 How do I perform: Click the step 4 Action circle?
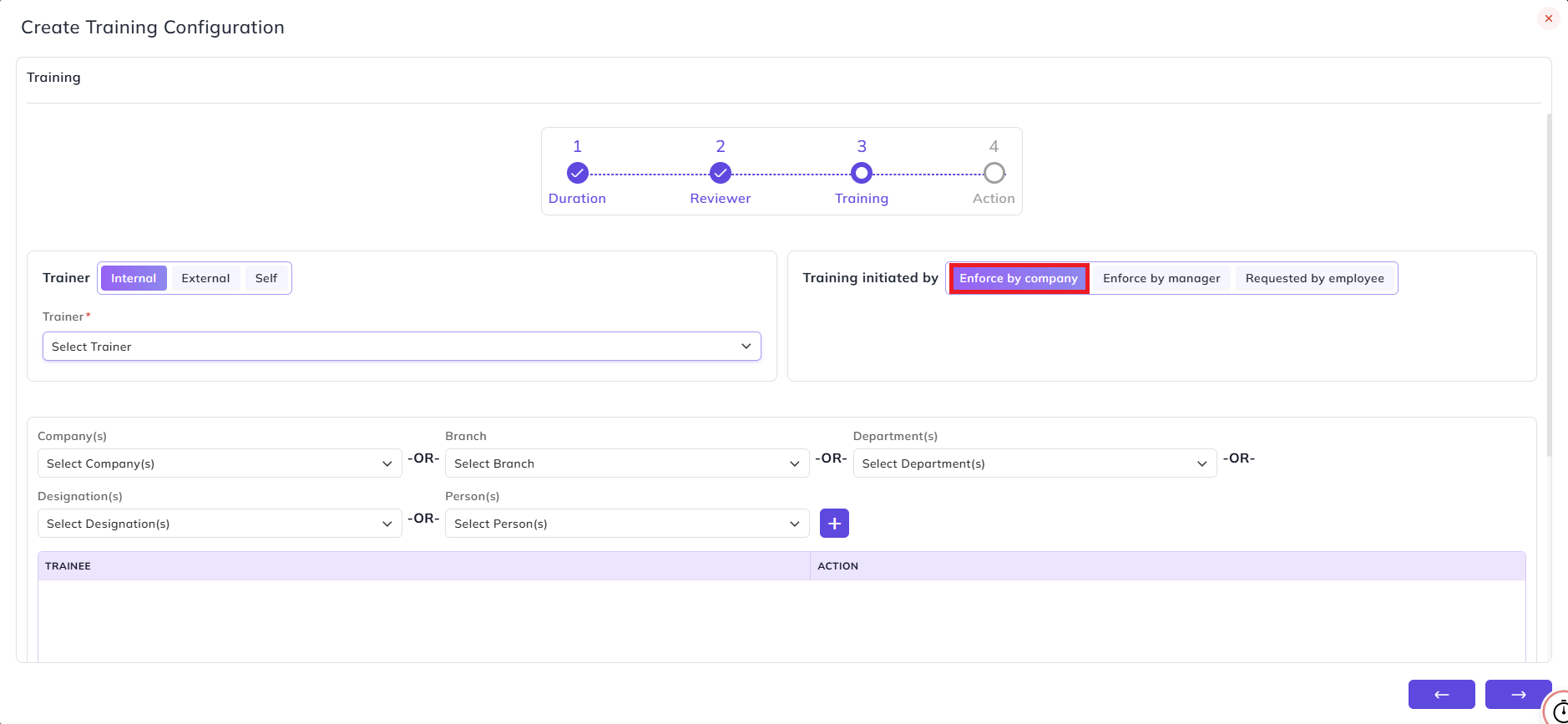994,173
